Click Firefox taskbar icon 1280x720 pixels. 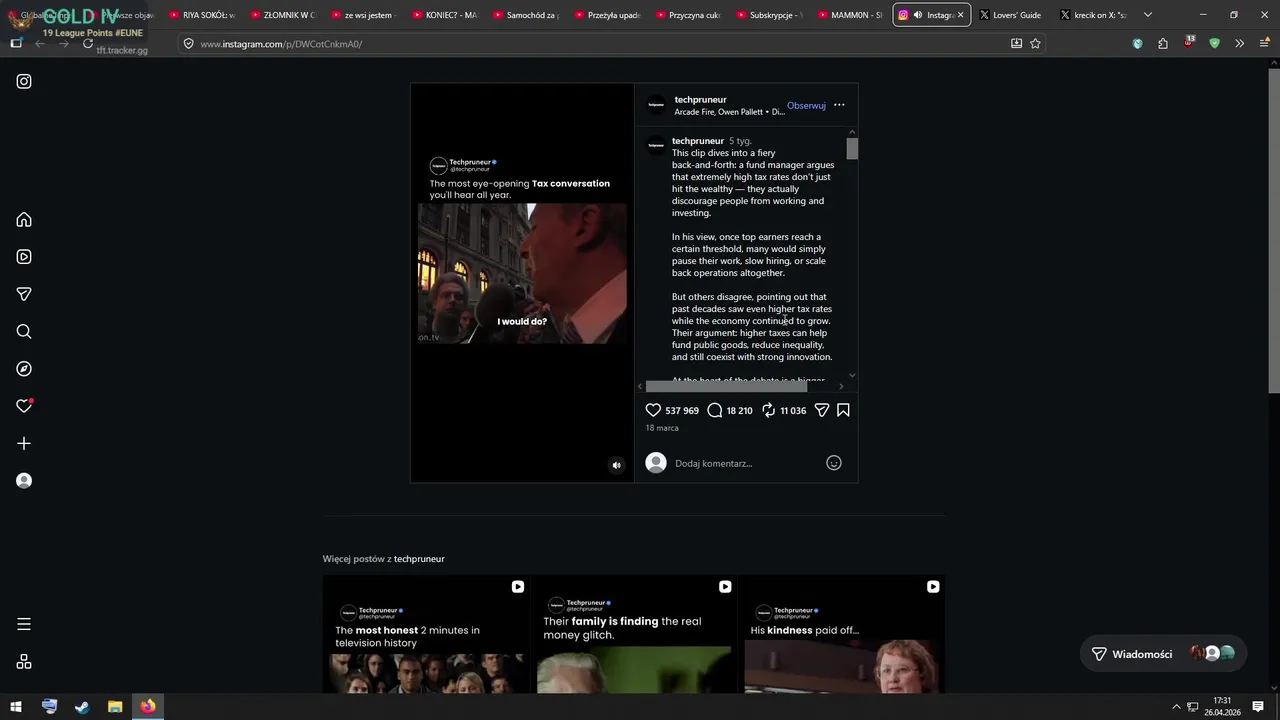(x=148, y=707)
